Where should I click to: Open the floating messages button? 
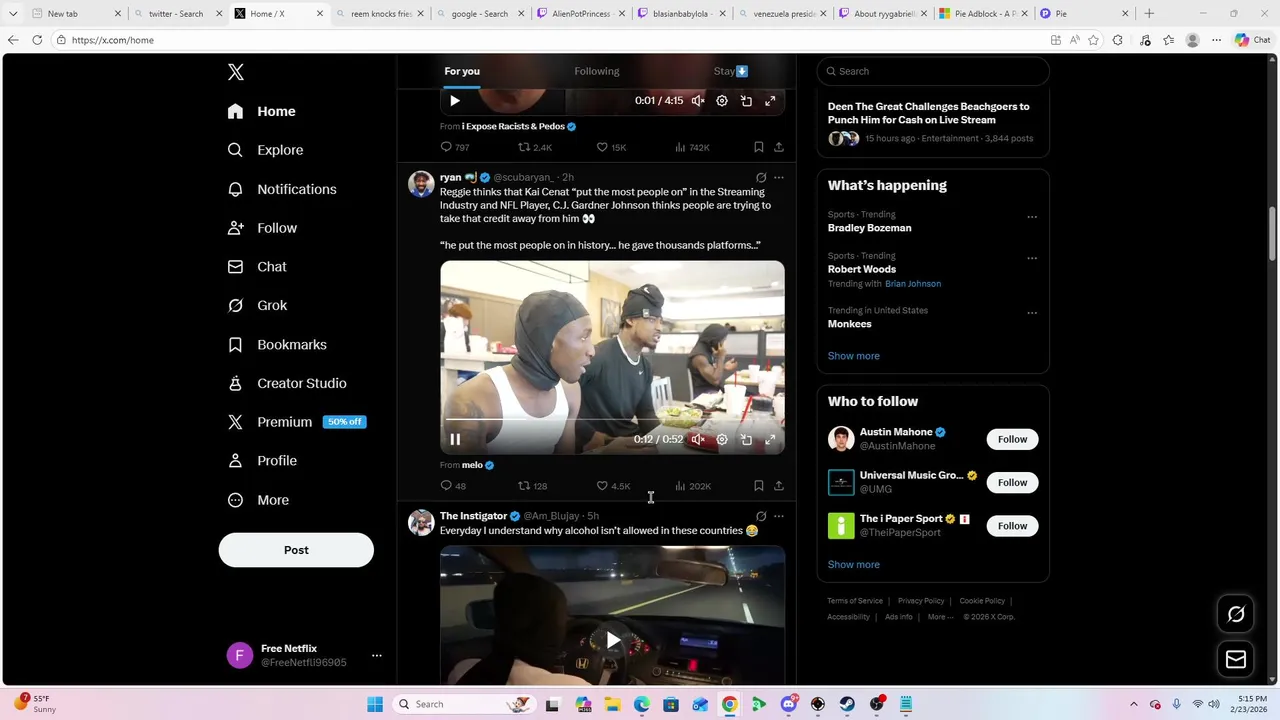1236,659
